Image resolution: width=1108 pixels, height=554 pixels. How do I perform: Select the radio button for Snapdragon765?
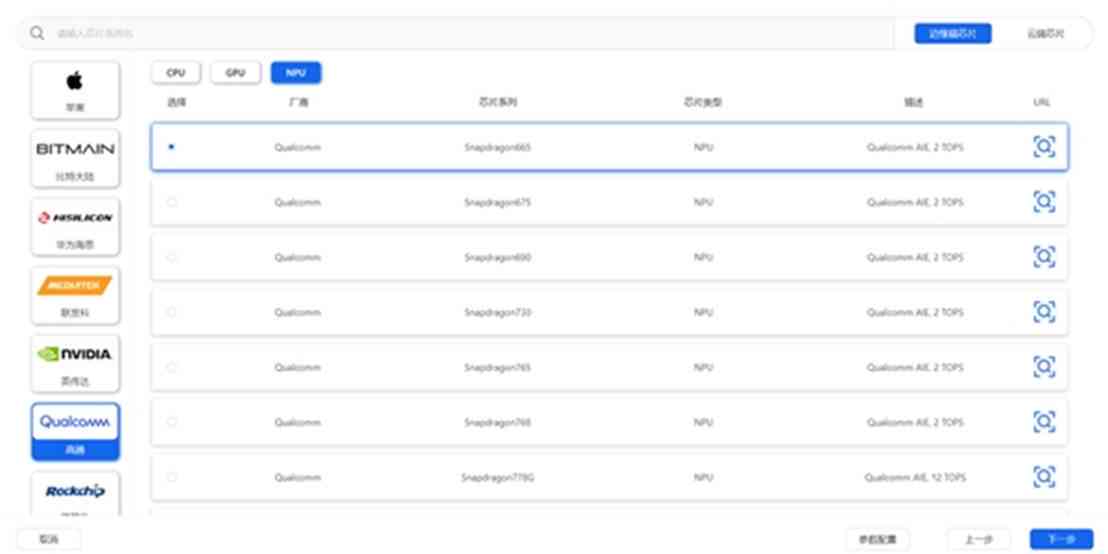pos(172,367)
